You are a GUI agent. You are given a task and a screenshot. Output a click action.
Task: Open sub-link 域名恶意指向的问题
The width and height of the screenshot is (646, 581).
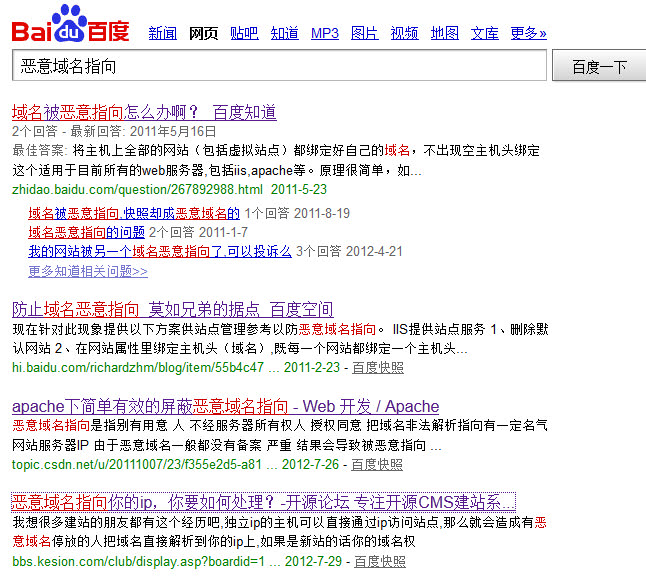pos(86,232)
